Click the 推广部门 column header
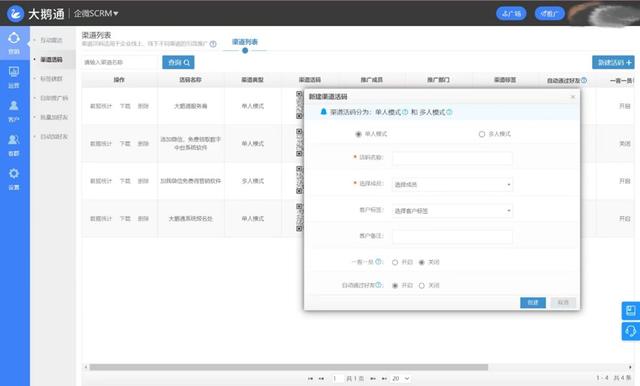 point(438,80)
